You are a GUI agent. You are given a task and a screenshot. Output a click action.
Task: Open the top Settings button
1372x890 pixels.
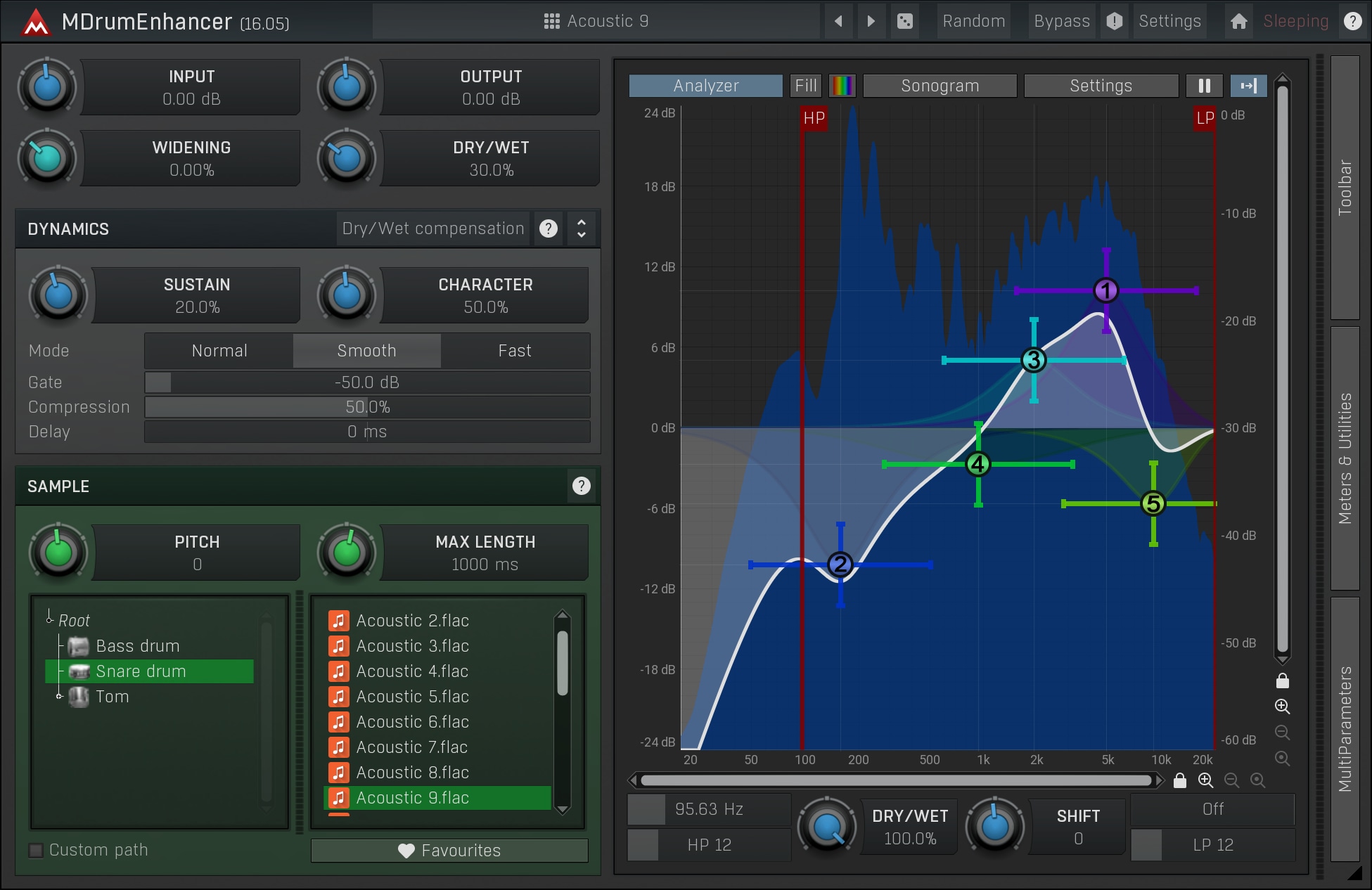1169,21
